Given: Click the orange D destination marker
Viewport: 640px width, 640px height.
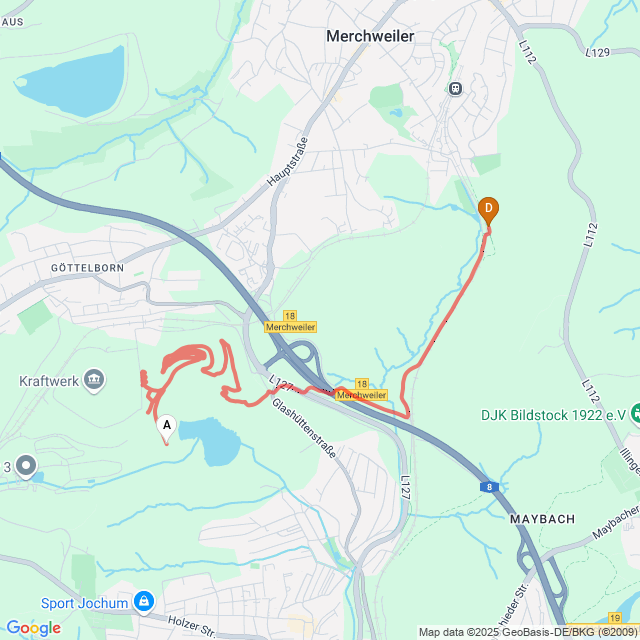Looking at the screenshot, I should (x=488, y=211).
